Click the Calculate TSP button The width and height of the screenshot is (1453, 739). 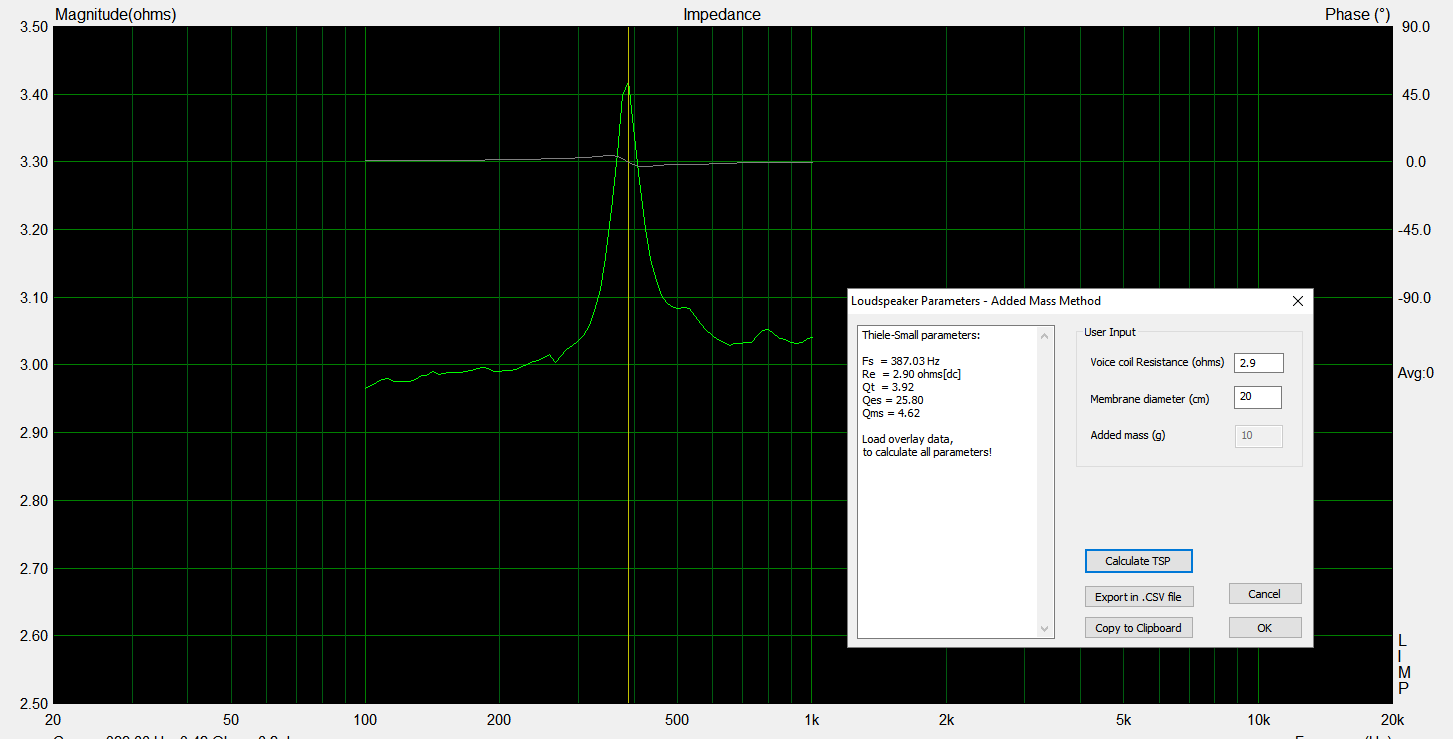pos(1139,561)
